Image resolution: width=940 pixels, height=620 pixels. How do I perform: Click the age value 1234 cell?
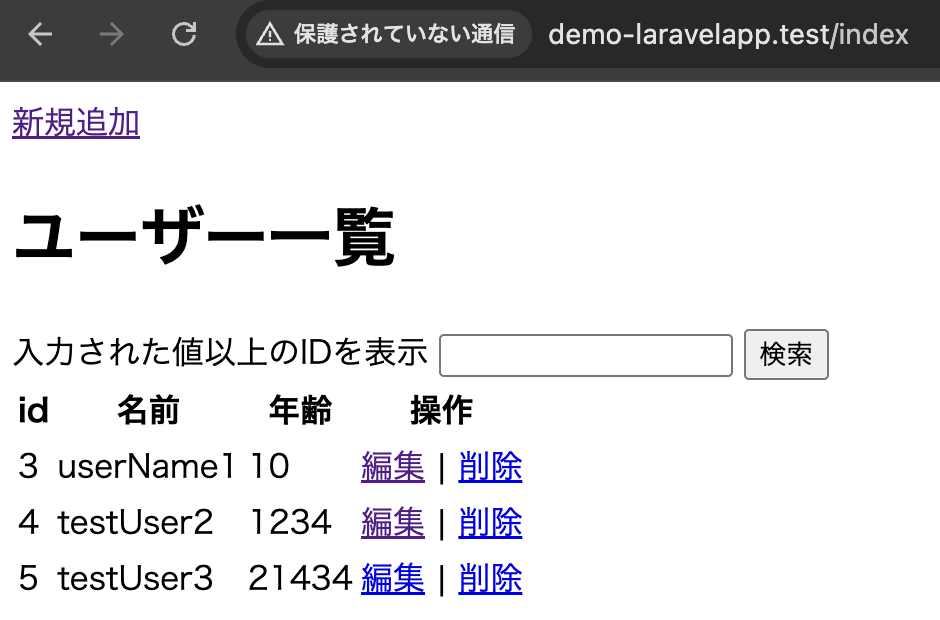[x=290, y=522]
